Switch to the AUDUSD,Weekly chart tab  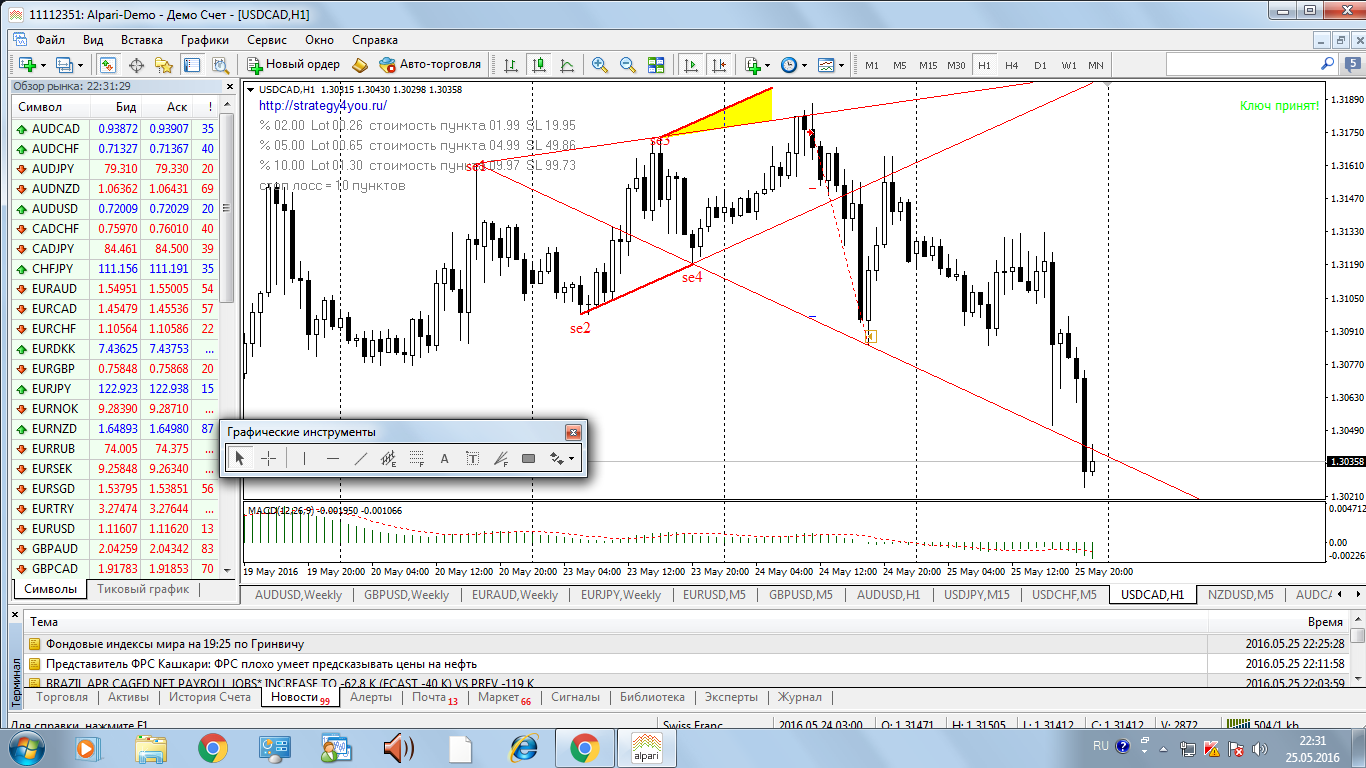(x=298, y=594)
